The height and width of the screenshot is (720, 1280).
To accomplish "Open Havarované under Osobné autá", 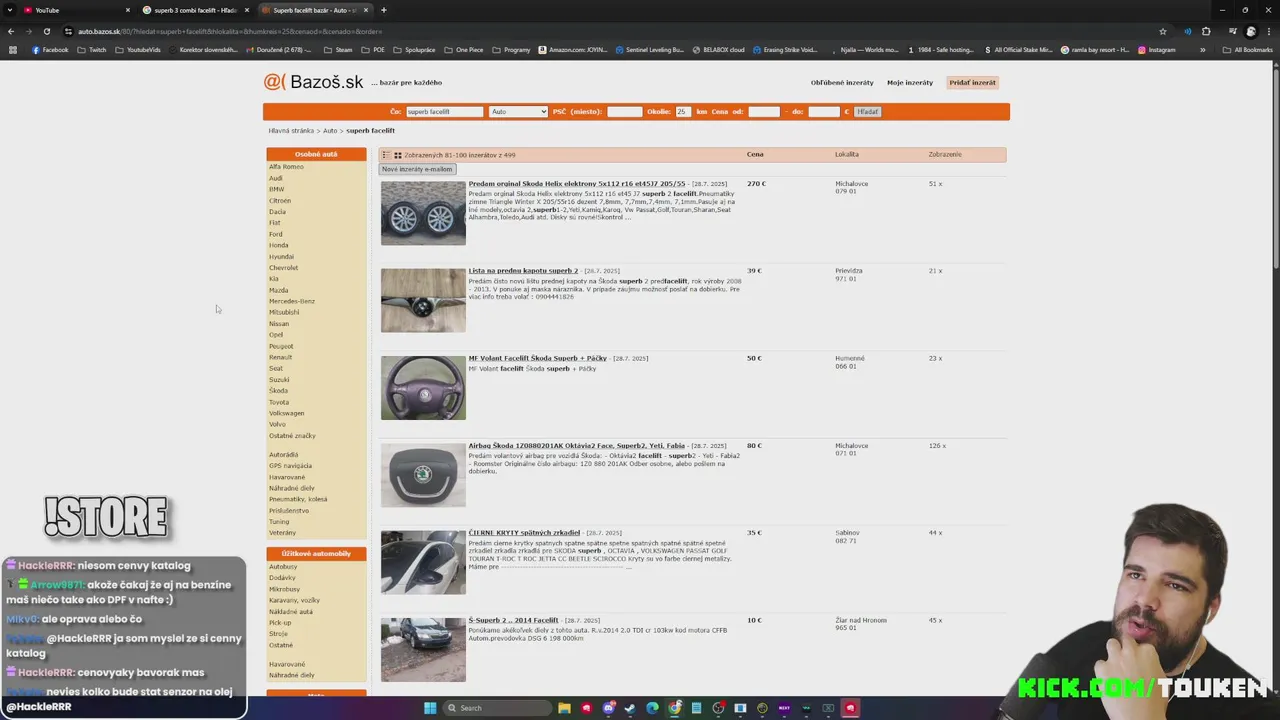I will point(287,477).
